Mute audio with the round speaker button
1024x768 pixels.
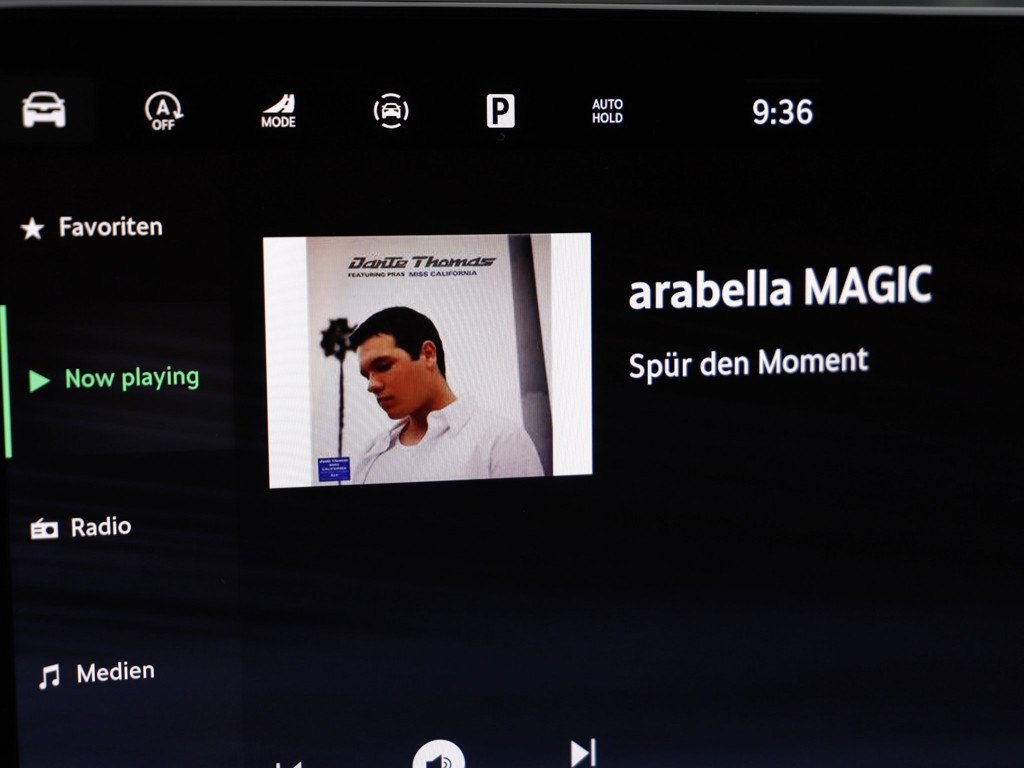click(x=438, y=756)
